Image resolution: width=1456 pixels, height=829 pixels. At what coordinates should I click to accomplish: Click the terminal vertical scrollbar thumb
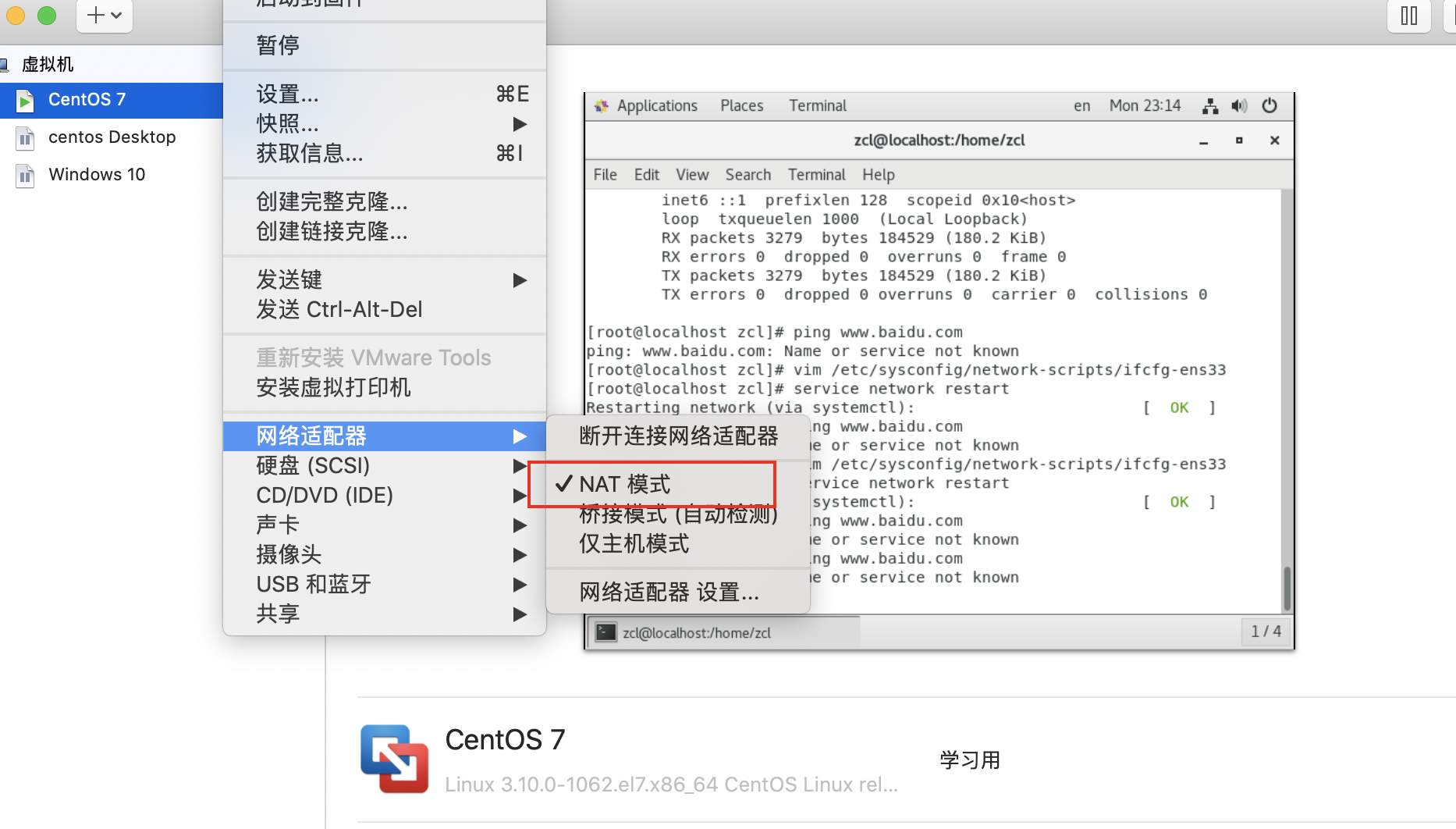pyautogui.click(x=1287, y=589)
